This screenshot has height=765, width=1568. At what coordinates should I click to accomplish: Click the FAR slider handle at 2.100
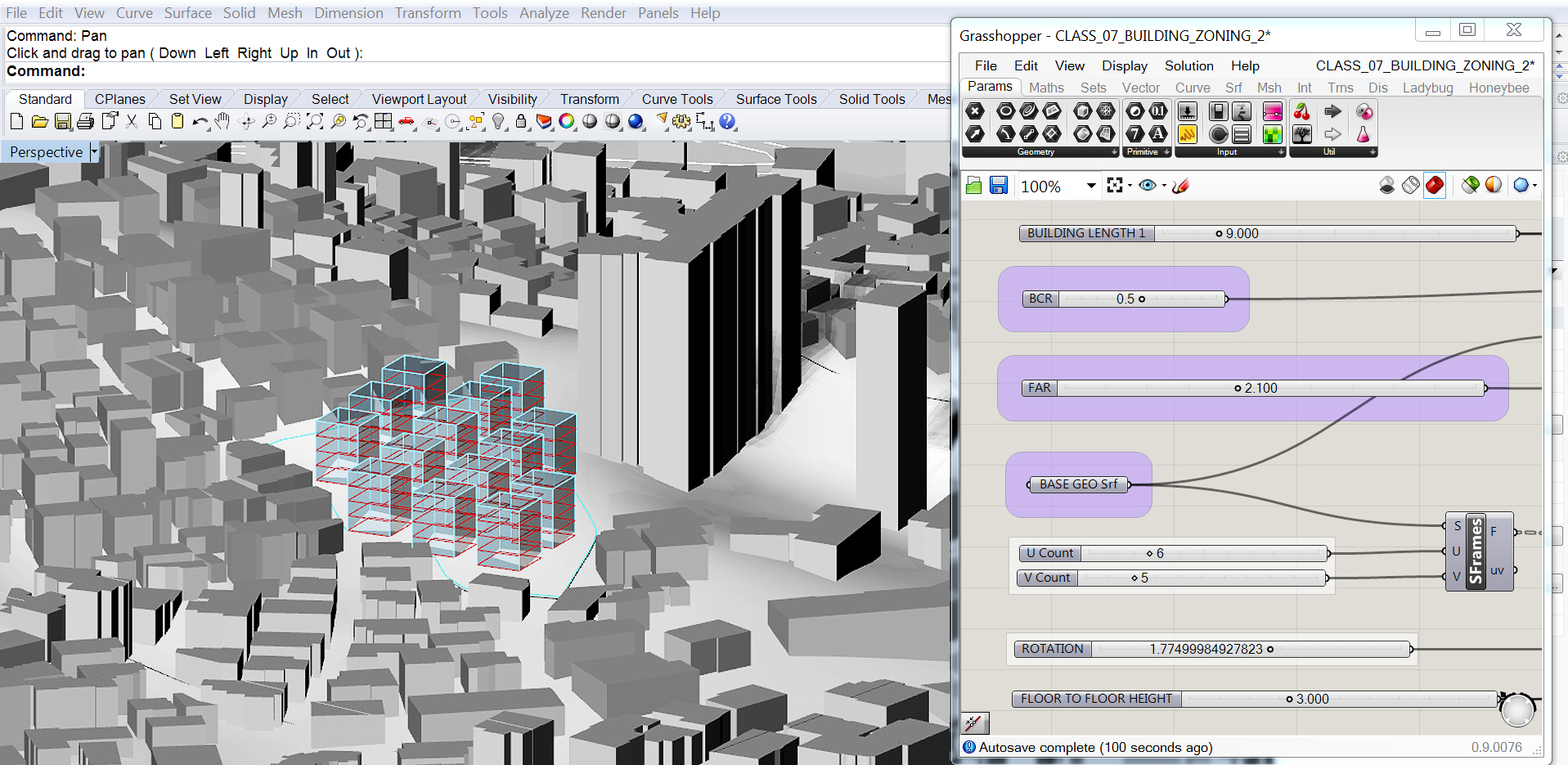1238,389
